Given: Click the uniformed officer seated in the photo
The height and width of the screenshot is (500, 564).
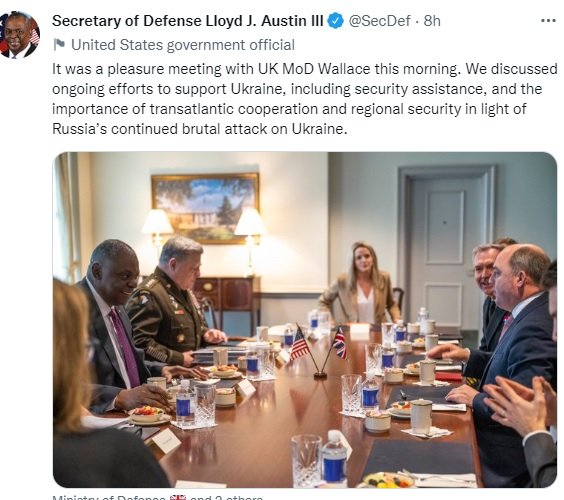Looking at the screenshot, I should [x=174, y=300].
